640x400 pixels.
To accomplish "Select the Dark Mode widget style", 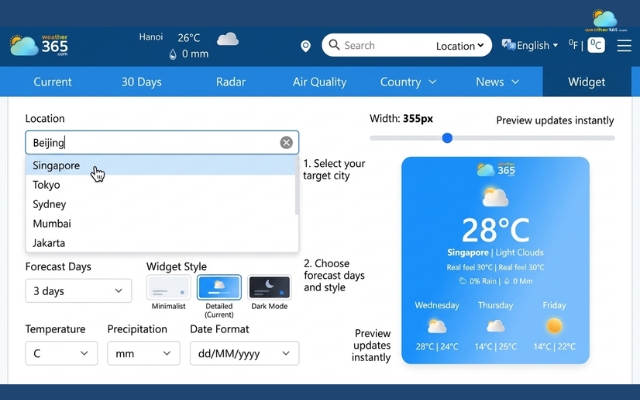I will [x=269, y=287].
